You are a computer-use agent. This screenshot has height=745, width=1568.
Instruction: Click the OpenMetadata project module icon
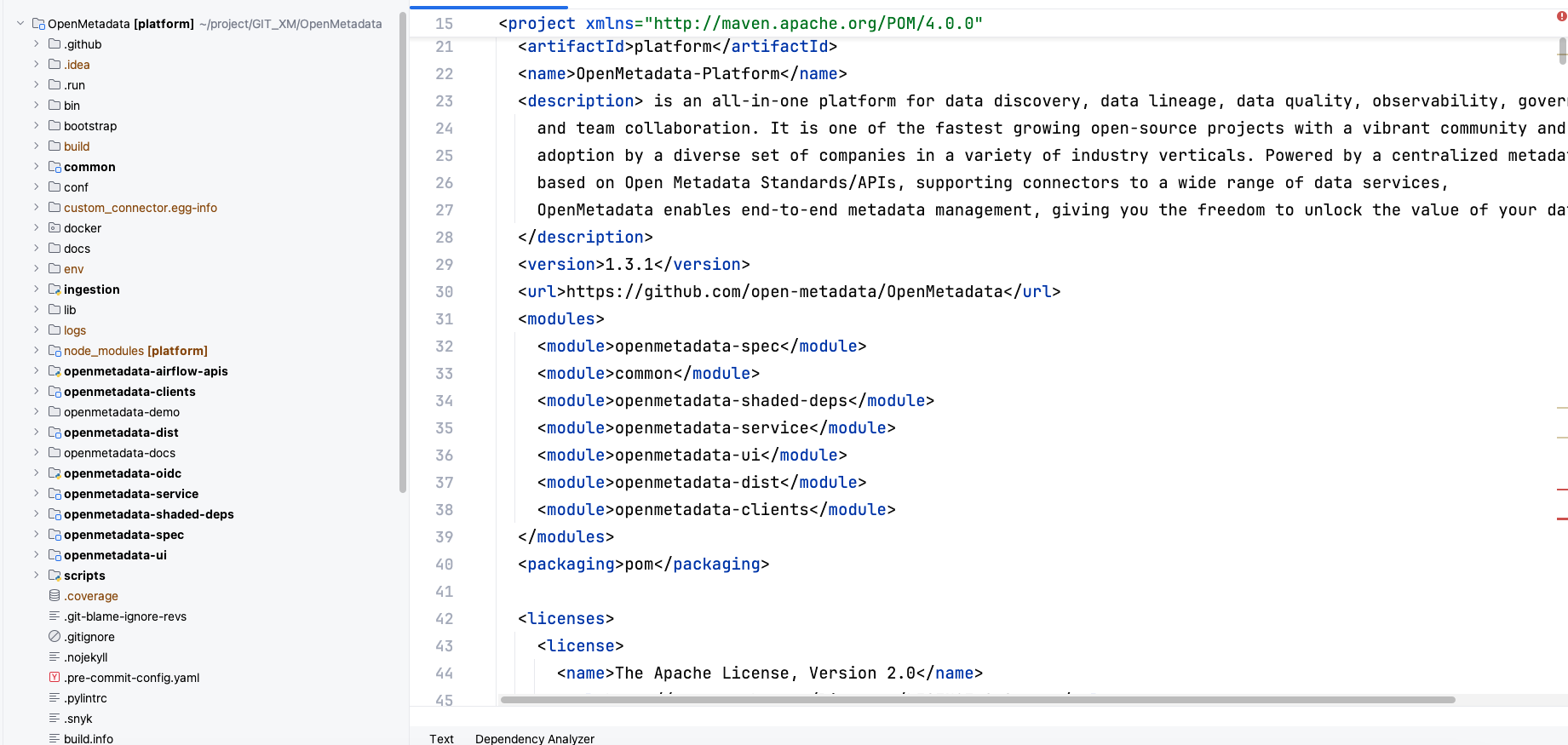pyautogui.click(x=38, y=24)
